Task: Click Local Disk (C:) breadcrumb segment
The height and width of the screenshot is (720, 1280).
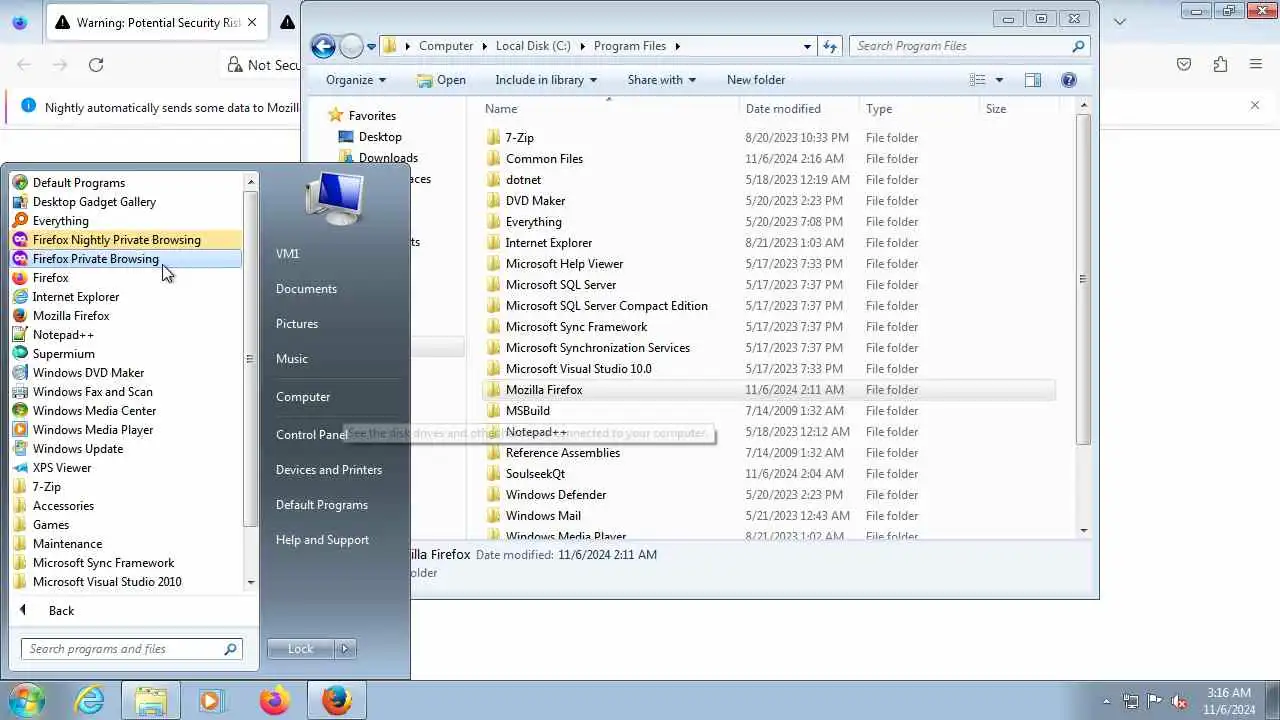Action: point(533,46)
